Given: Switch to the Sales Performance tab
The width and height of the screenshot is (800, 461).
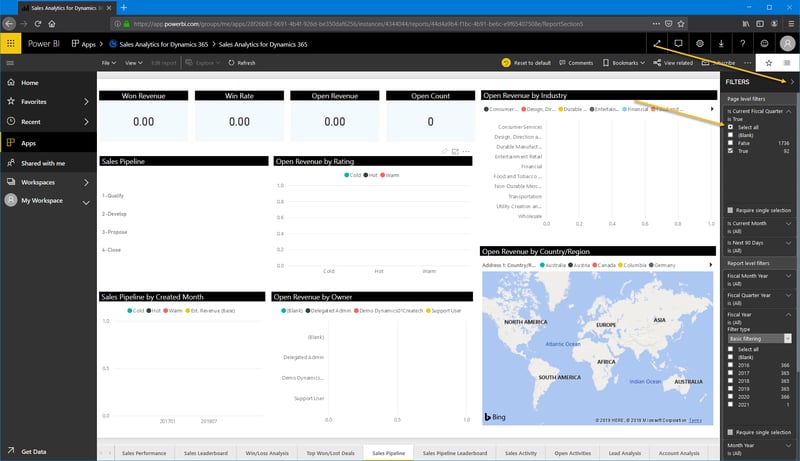Looking at the screenshot, I should [x=144, y=453].
